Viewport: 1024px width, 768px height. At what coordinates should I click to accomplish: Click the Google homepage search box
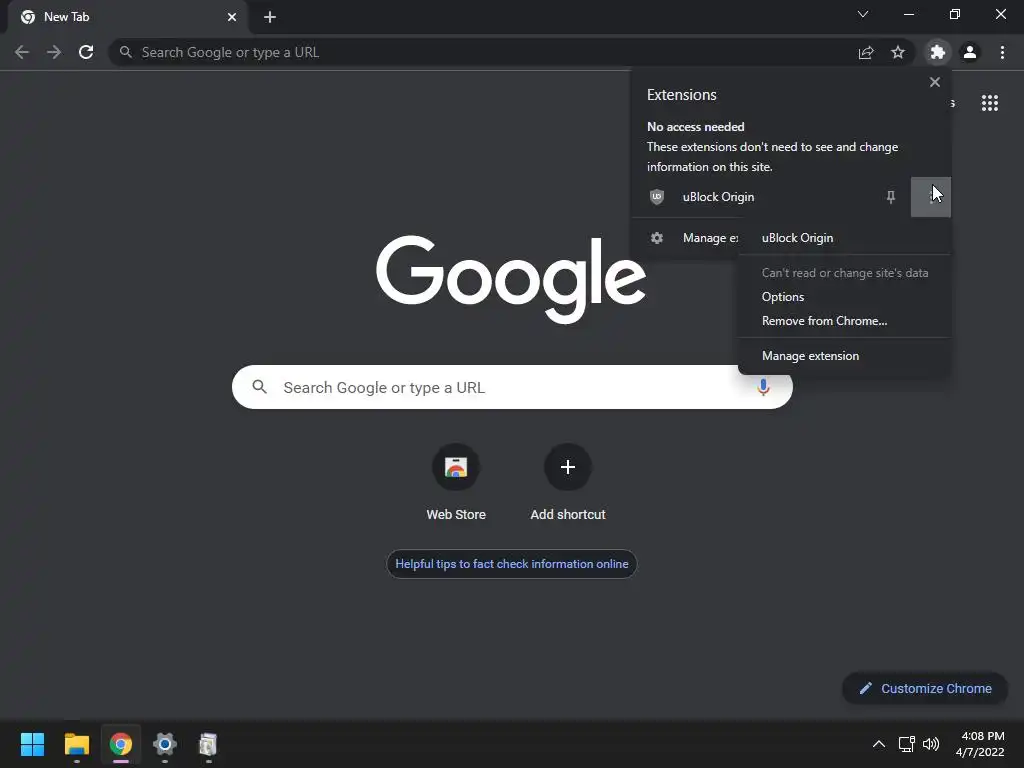(512, 387)
